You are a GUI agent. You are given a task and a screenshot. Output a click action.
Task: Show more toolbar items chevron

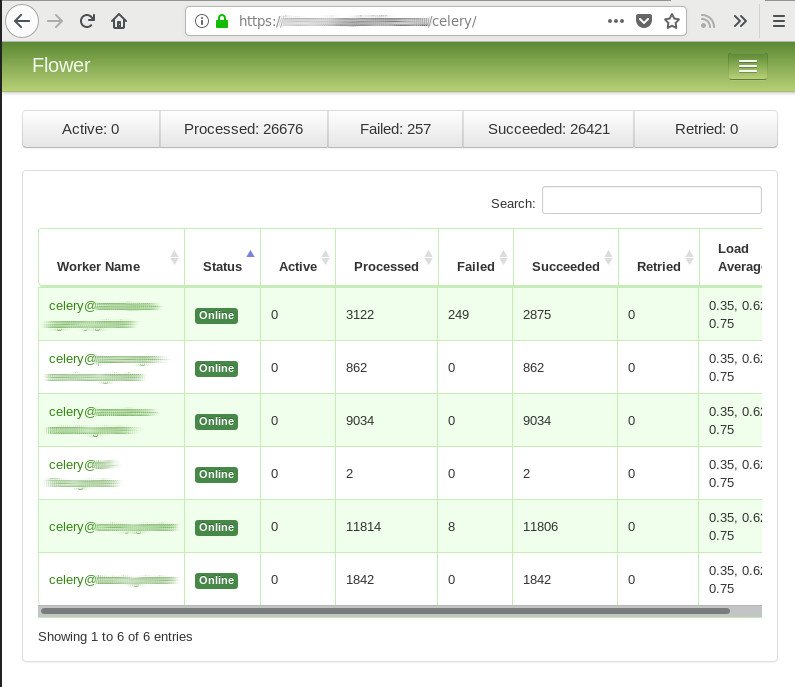pyautogui.click(x=740, y=21)
